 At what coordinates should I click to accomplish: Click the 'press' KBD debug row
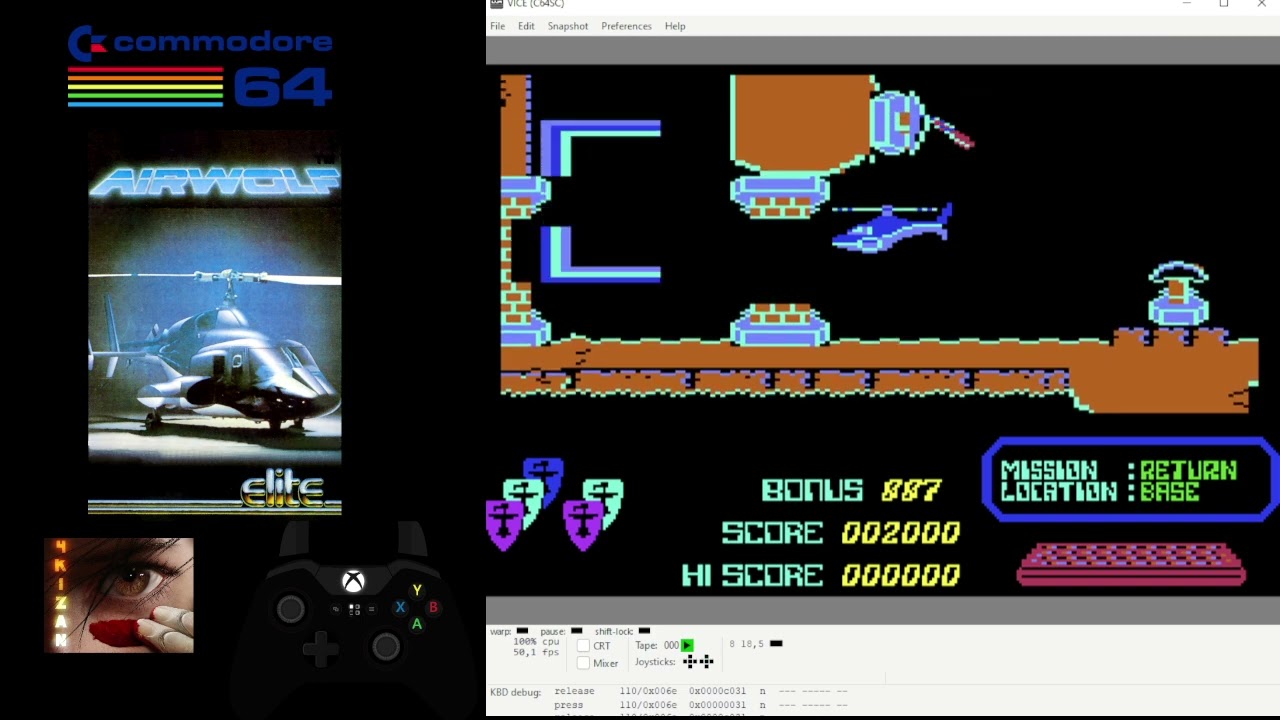pyautogui.click(x=701, y=705)
